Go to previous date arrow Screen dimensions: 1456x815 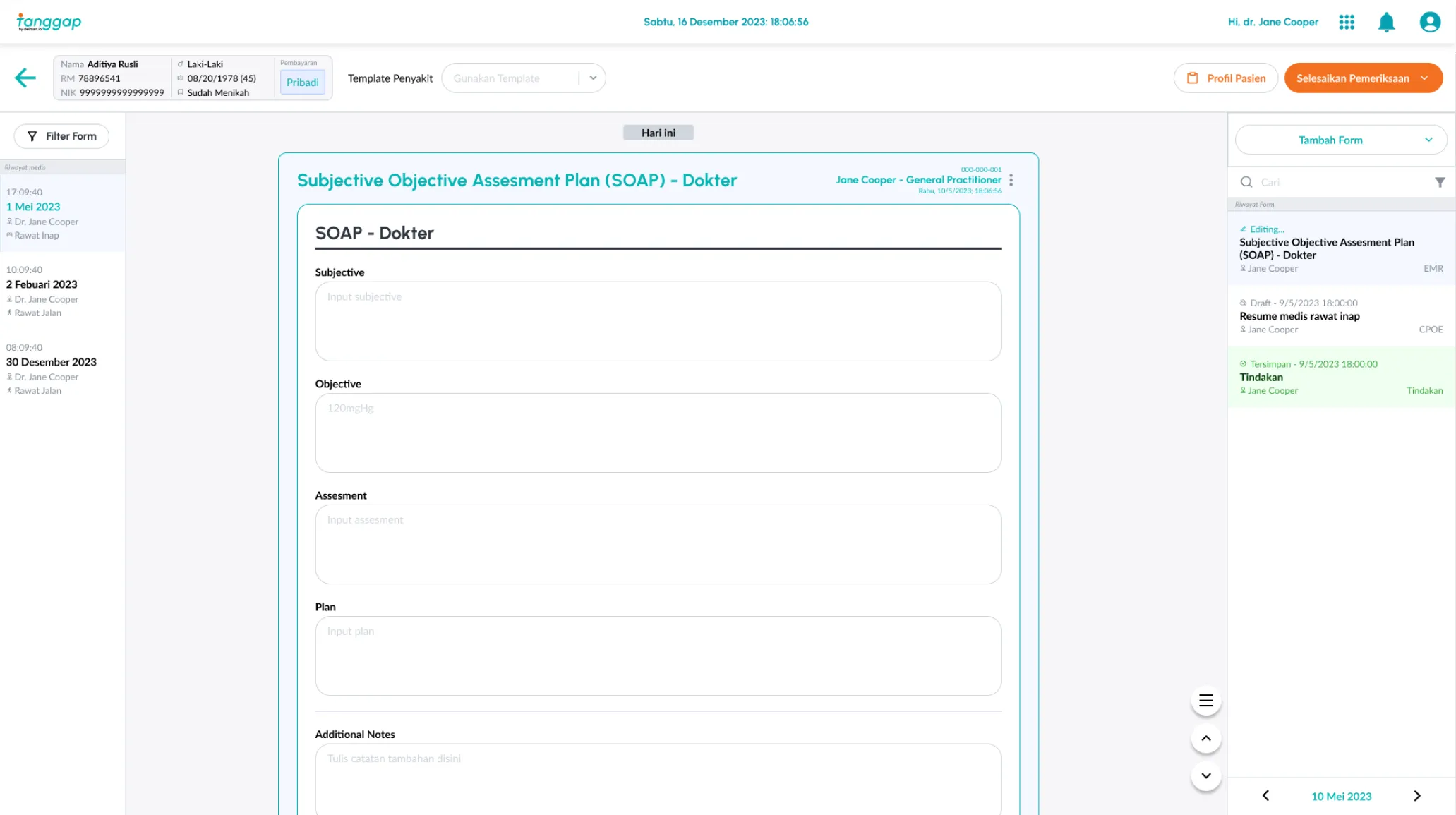[x=1265, y=796]
